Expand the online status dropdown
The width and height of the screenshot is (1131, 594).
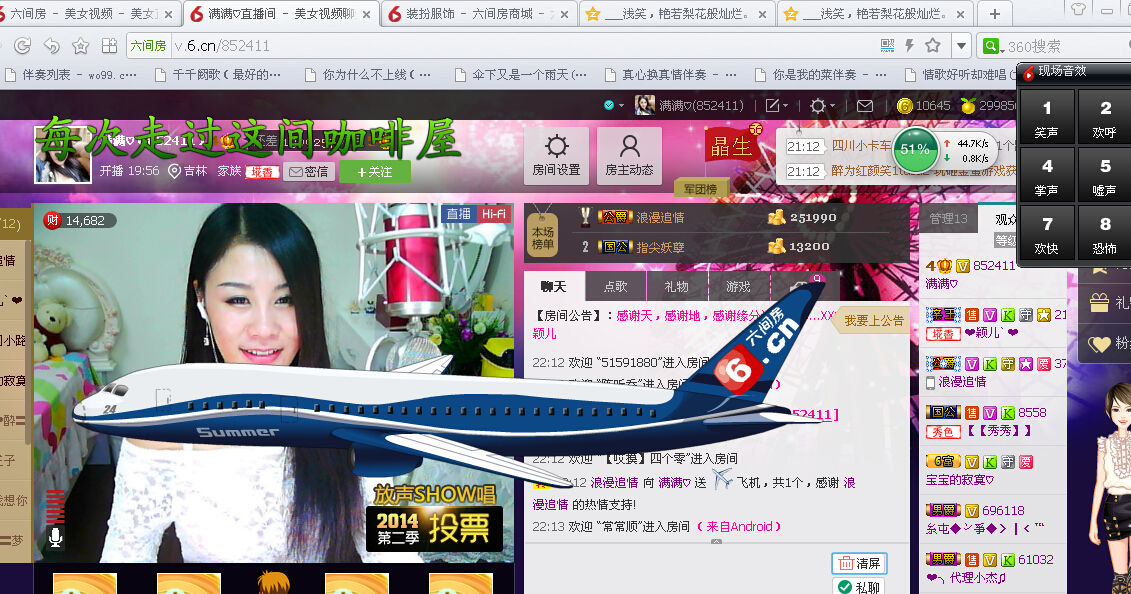[x=613, y=105]
